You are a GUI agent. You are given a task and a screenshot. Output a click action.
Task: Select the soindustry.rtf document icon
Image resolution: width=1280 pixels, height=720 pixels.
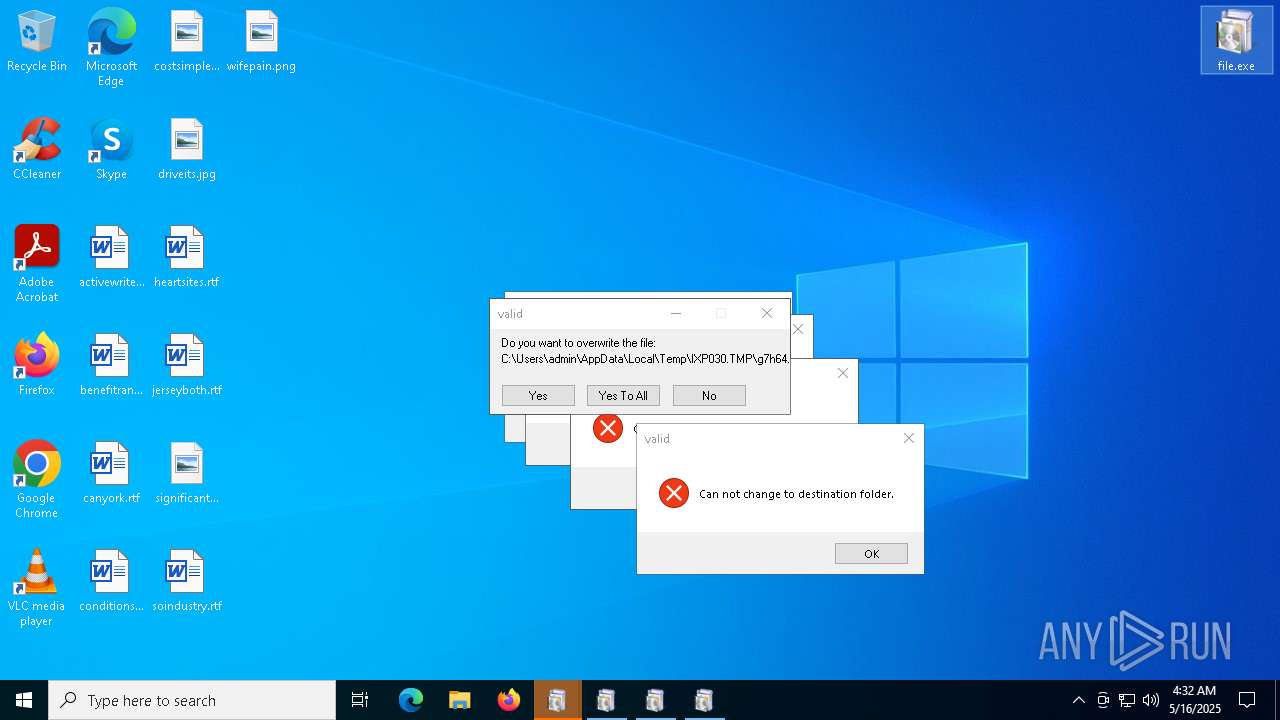pyautogui.click(x=187, y=582)
